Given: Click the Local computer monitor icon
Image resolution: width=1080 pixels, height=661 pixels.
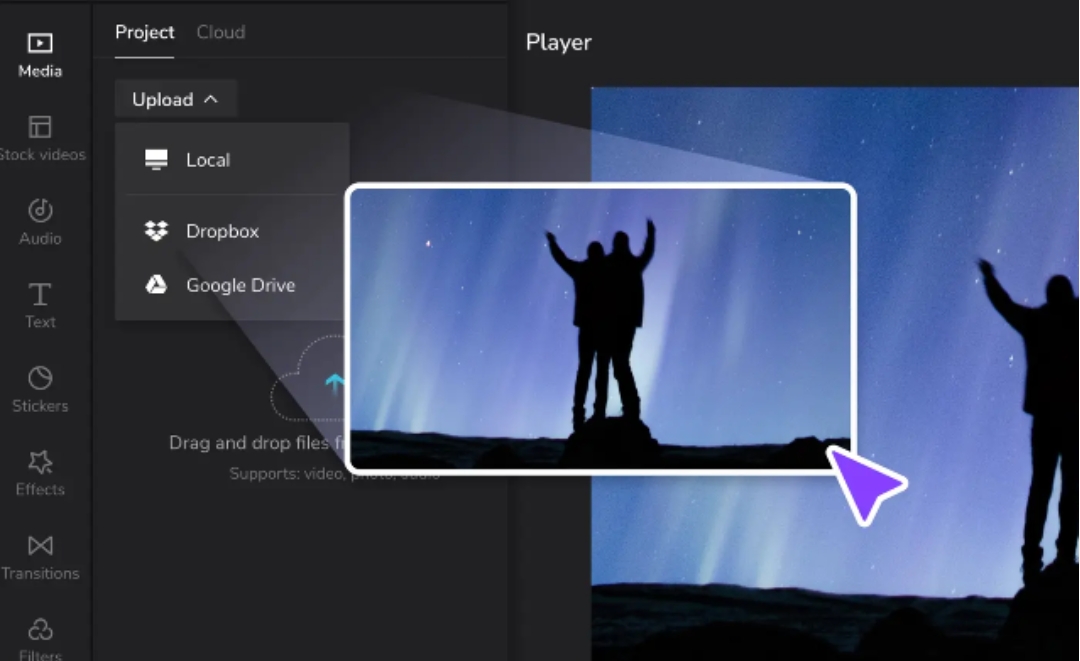Looking at the screenshot, I should click(156, 160).
